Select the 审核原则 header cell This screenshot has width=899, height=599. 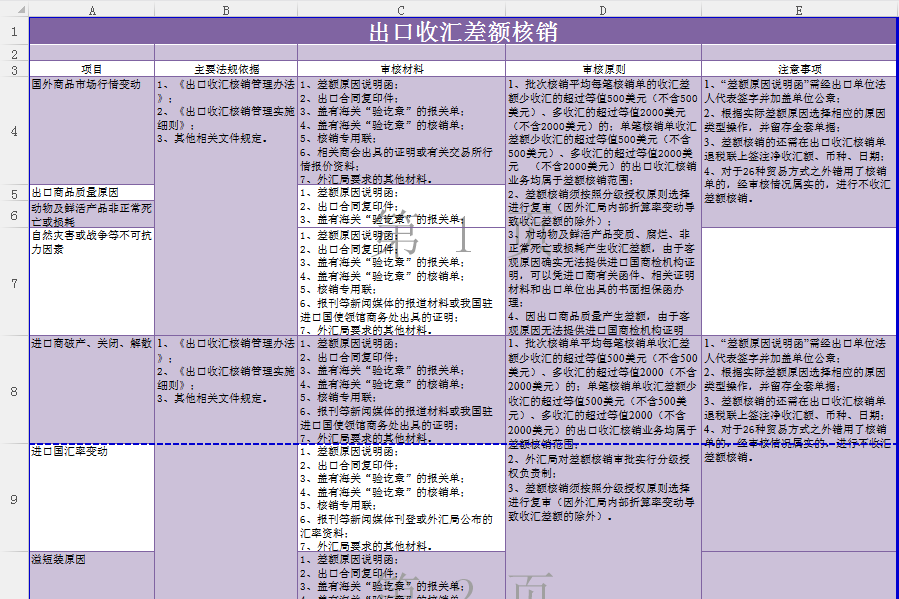click(603, 70)
